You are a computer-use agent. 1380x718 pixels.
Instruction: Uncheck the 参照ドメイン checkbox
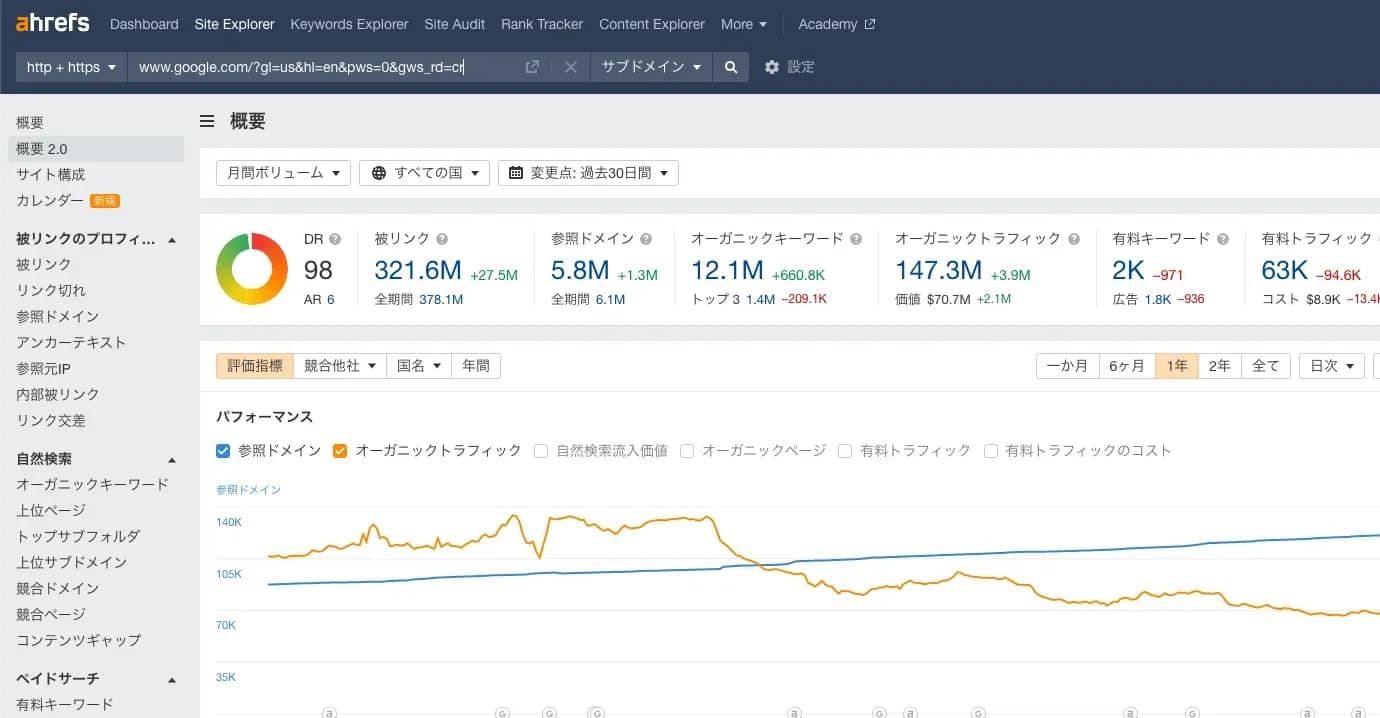tap(223, 451)
